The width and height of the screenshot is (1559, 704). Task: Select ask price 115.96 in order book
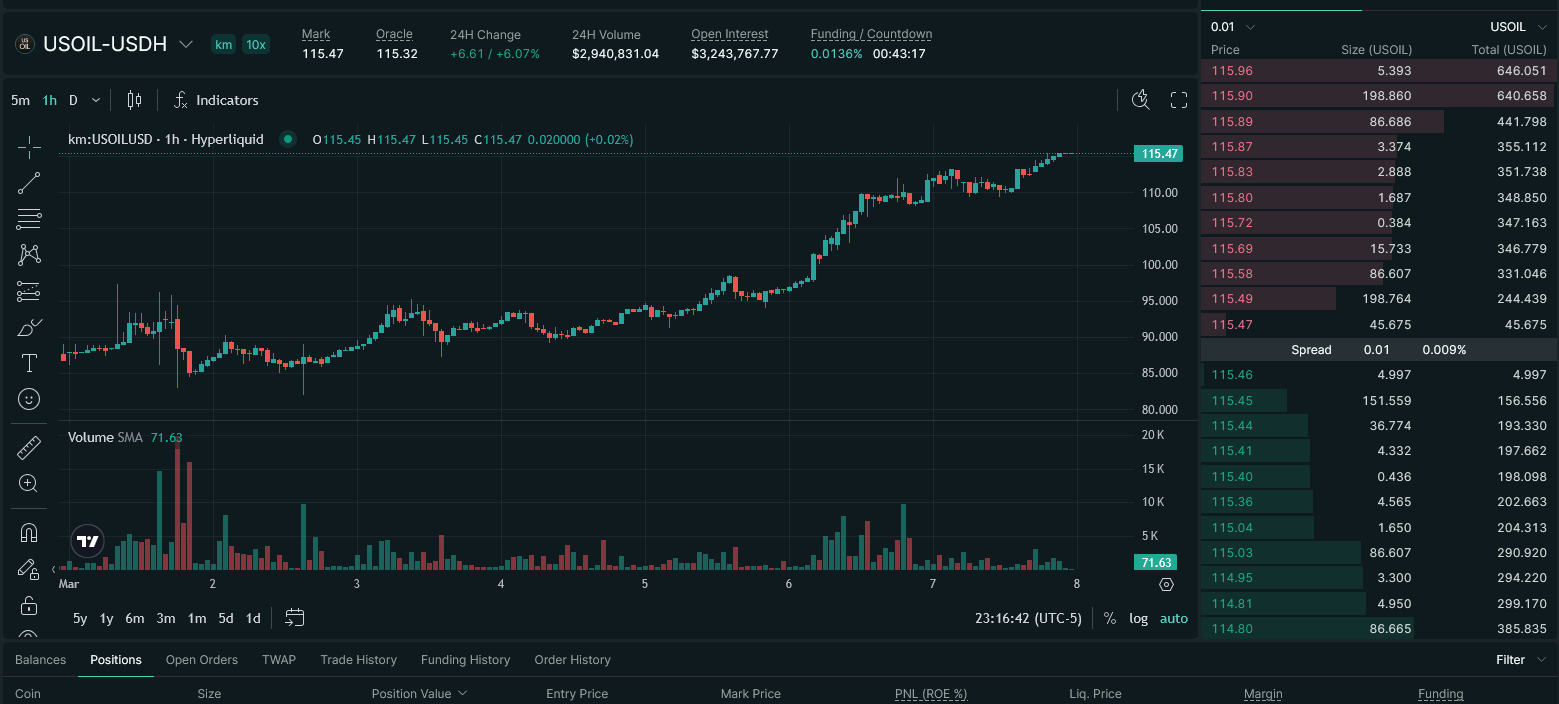click(x=1231, y=71)
